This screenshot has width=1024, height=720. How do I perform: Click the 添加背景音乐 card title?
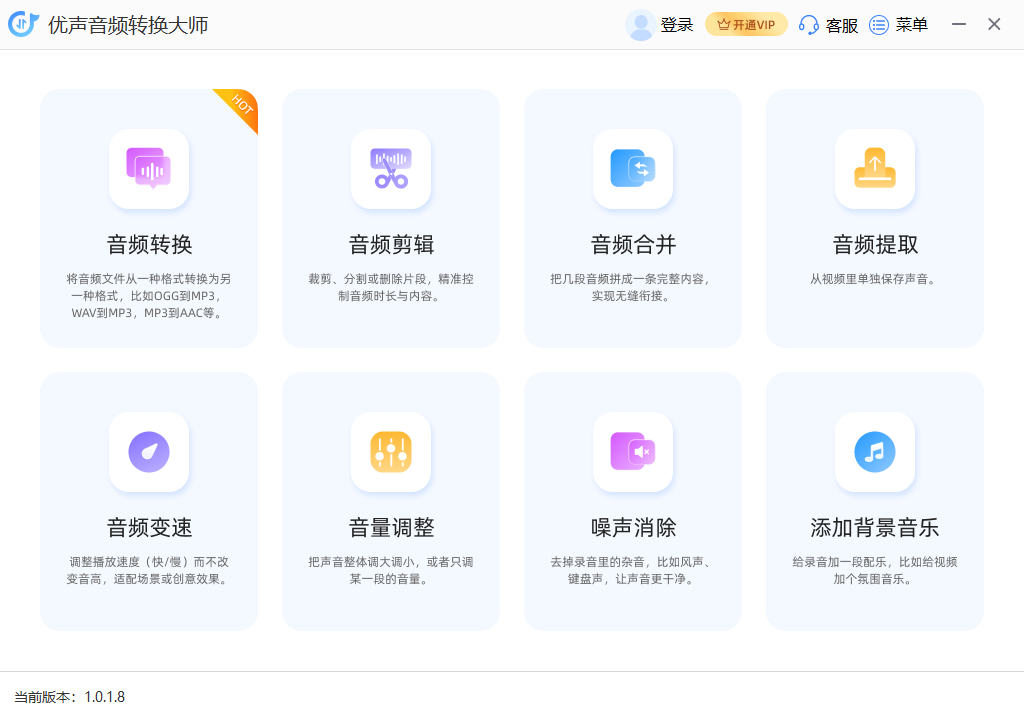click(x=875, y=528)
